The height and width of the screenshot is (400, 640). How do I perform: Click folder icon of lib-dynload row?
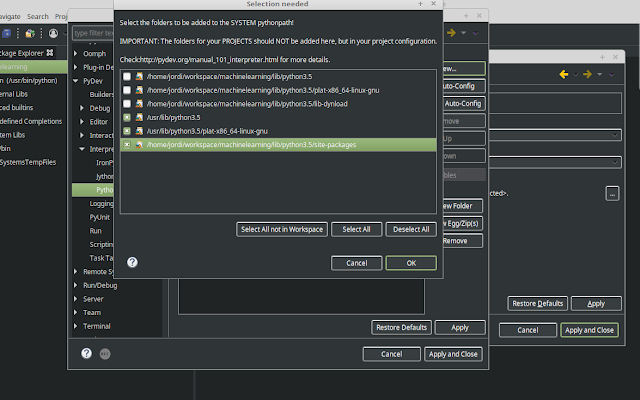click(x=139, y=104)
